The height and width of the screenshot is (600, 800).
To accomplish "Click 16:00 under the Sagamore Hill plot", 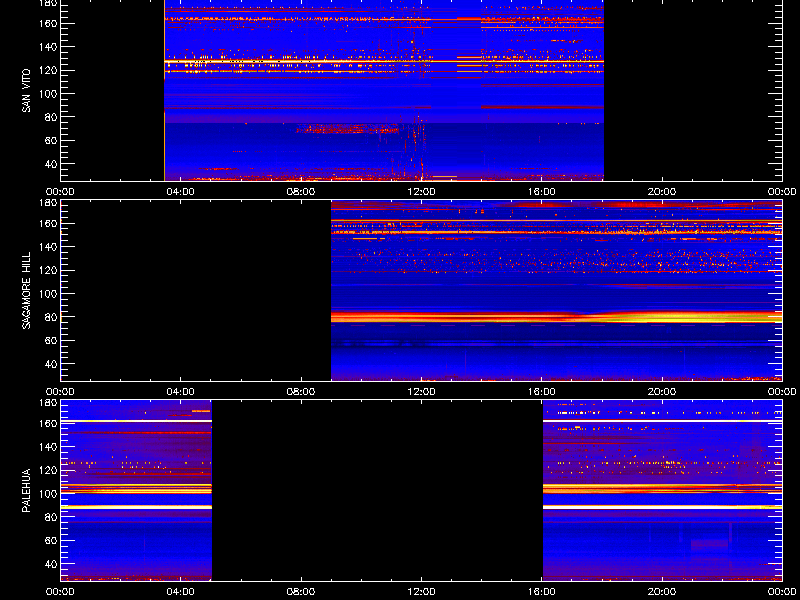I will pos(542,392).
